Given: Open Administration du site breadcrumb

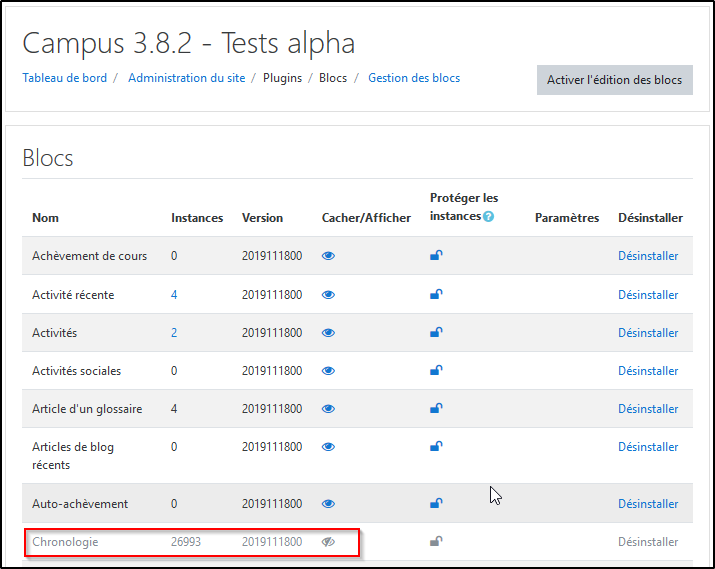Looking at the screenshot, I should (186, 78).
